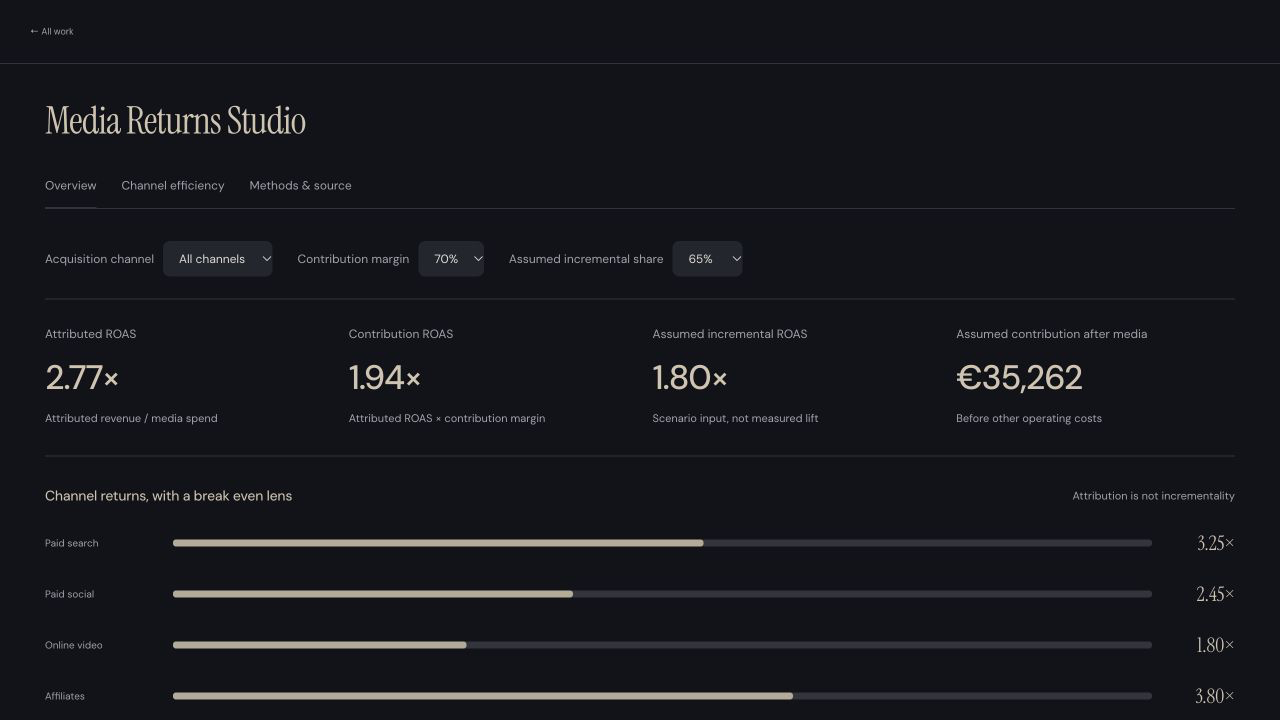Click the Attributed ROAS value 2.77×
Screen dimensions: 1280x720
pyautogui.click(x=82, y=378)
